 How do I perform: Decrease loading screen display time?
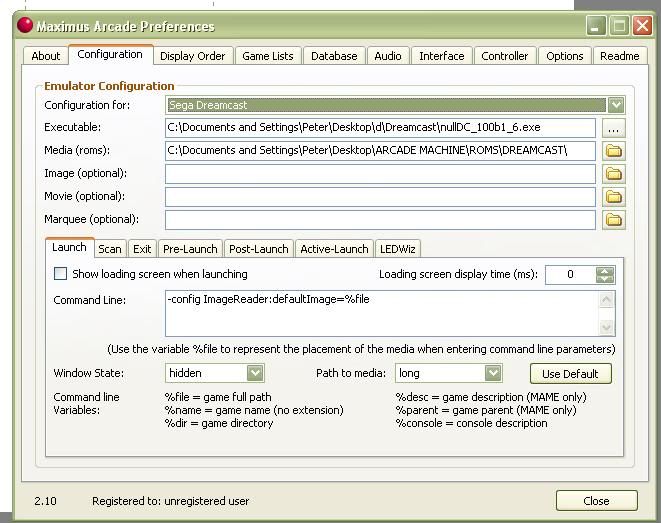tap(605, 279)
